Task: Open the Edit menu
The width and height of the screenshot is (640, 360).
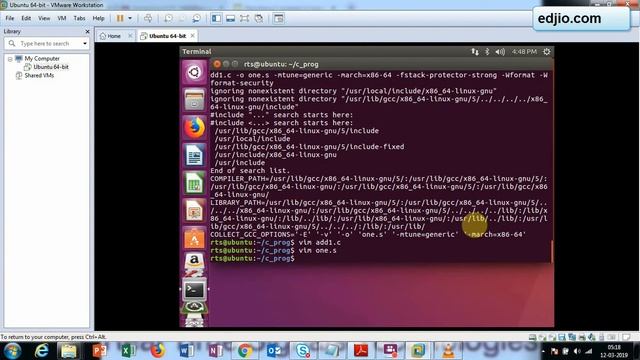Action: click(26, 18)
